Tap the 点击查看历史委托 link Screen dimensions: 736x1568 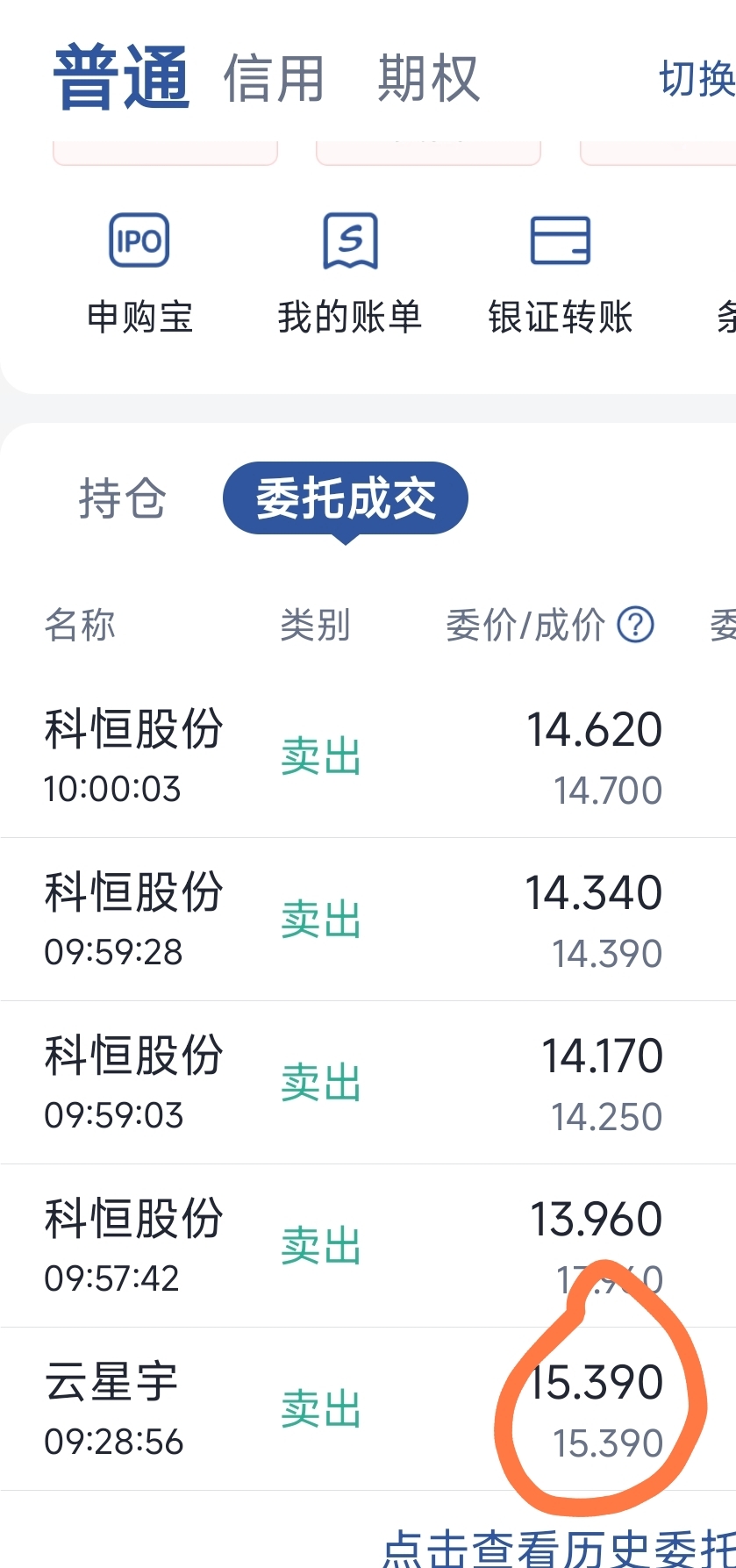pyautogui.click(x=560, y=1549)
